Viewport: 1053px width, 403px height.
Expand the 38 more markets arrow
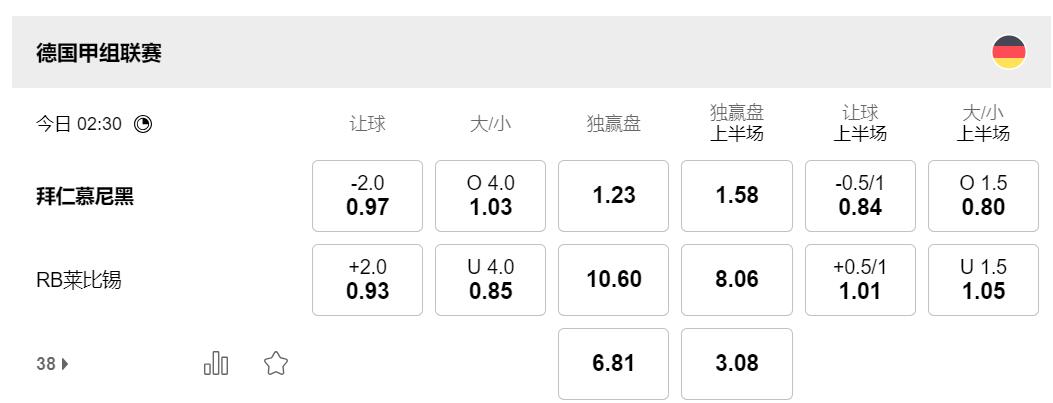[53, 364]
